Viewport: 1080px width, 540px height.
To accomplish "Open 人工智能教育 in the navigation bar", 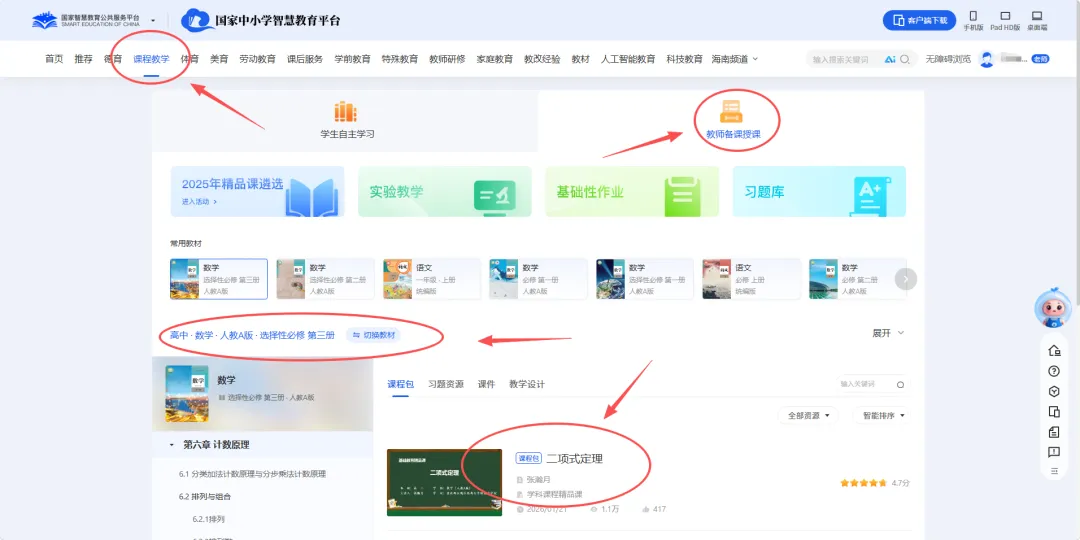I will pos(628,59).
